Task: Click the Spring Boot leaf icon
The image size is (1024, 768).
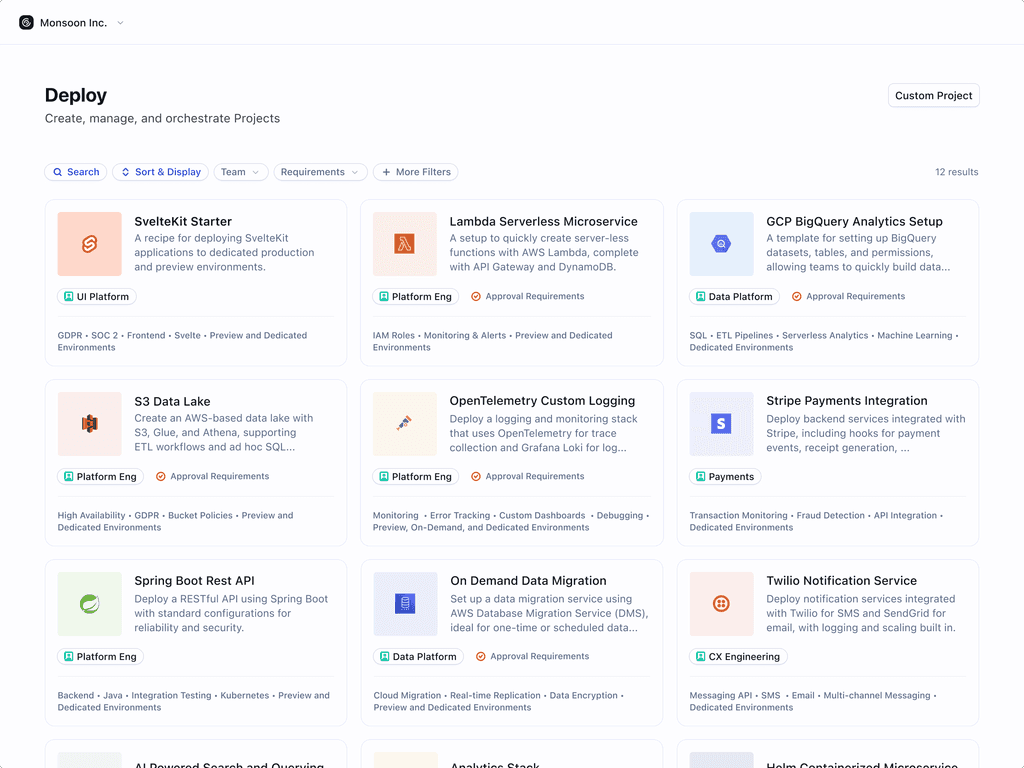Action: (89, 603)
